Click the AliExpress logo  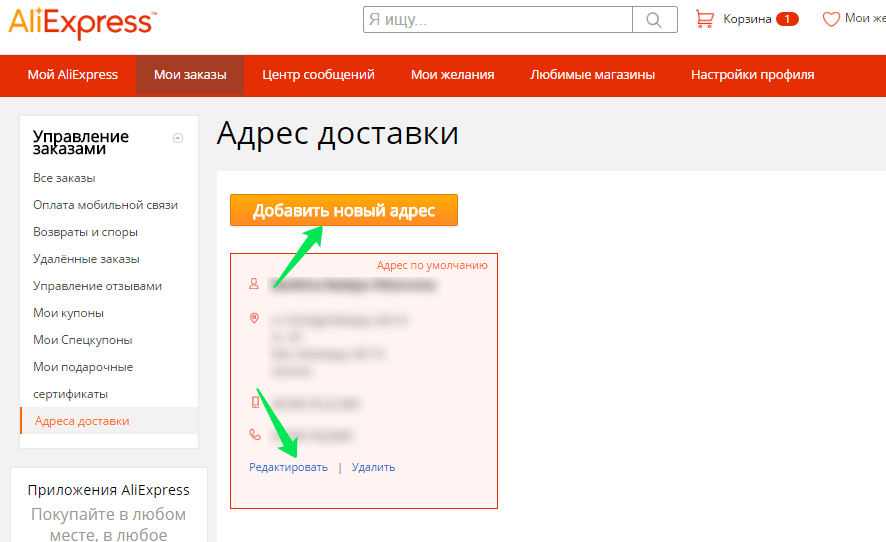(81, 21)
